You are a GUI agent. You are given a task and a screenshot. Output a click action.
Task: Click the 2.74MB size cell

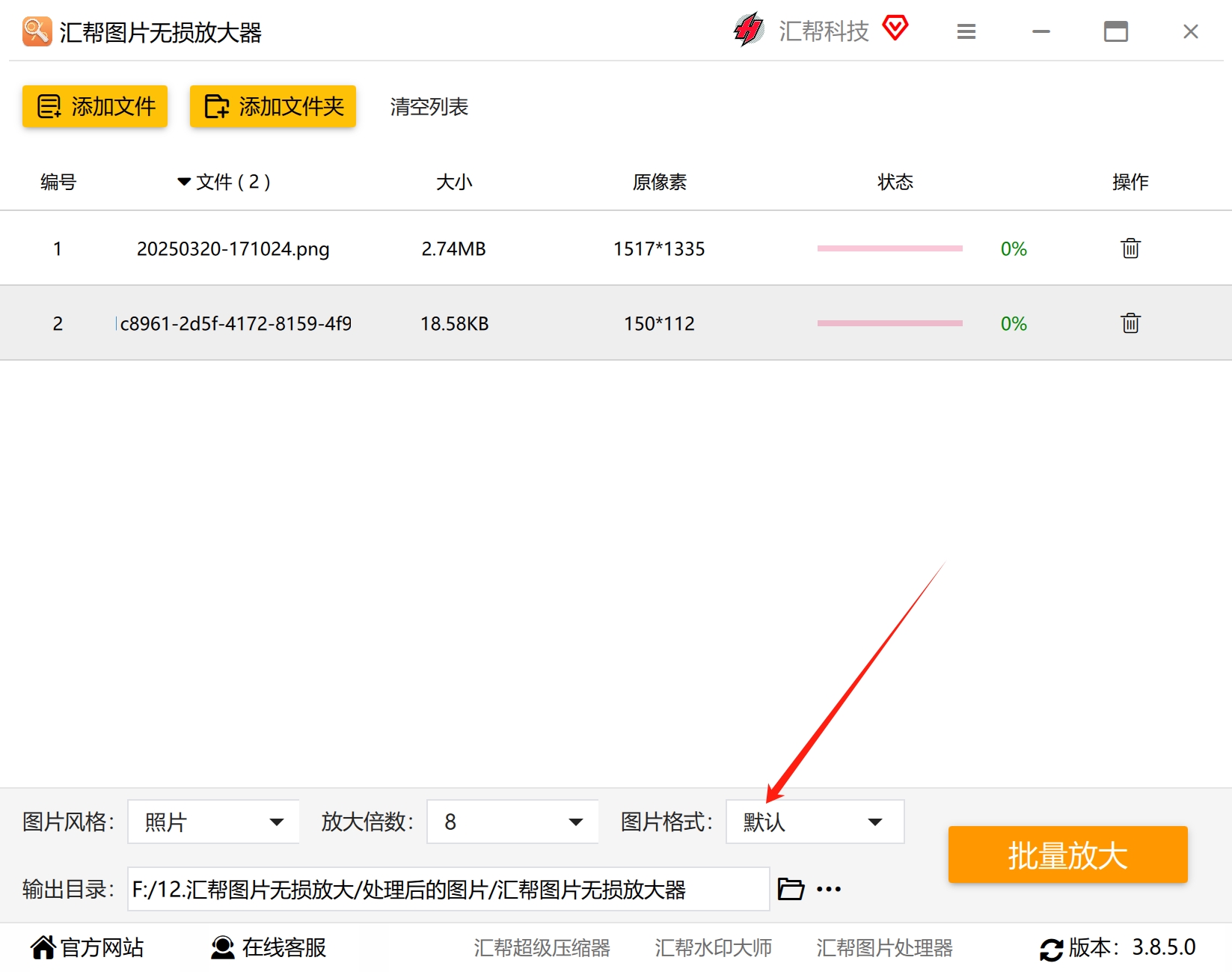[x=454, y=248]
